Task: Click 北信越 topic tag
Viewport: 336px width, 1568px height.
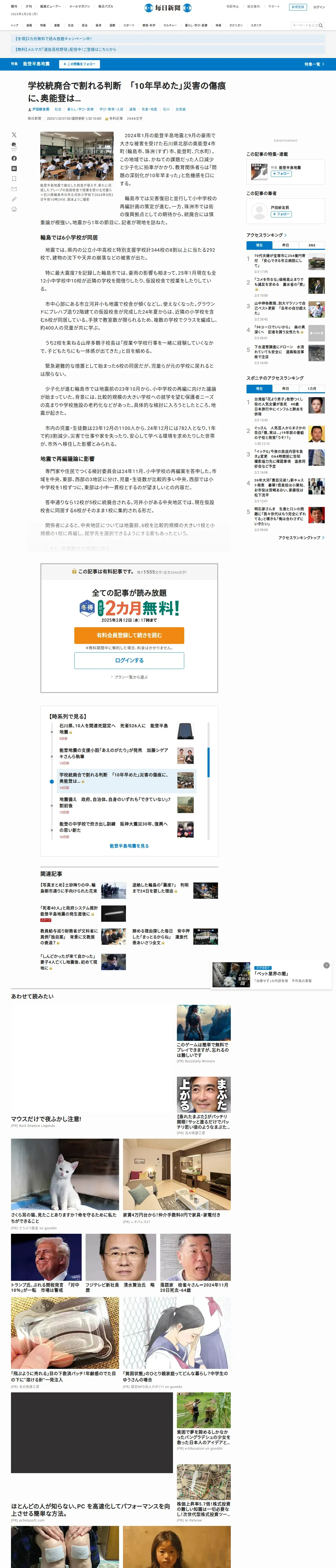Action: [181, 109]
